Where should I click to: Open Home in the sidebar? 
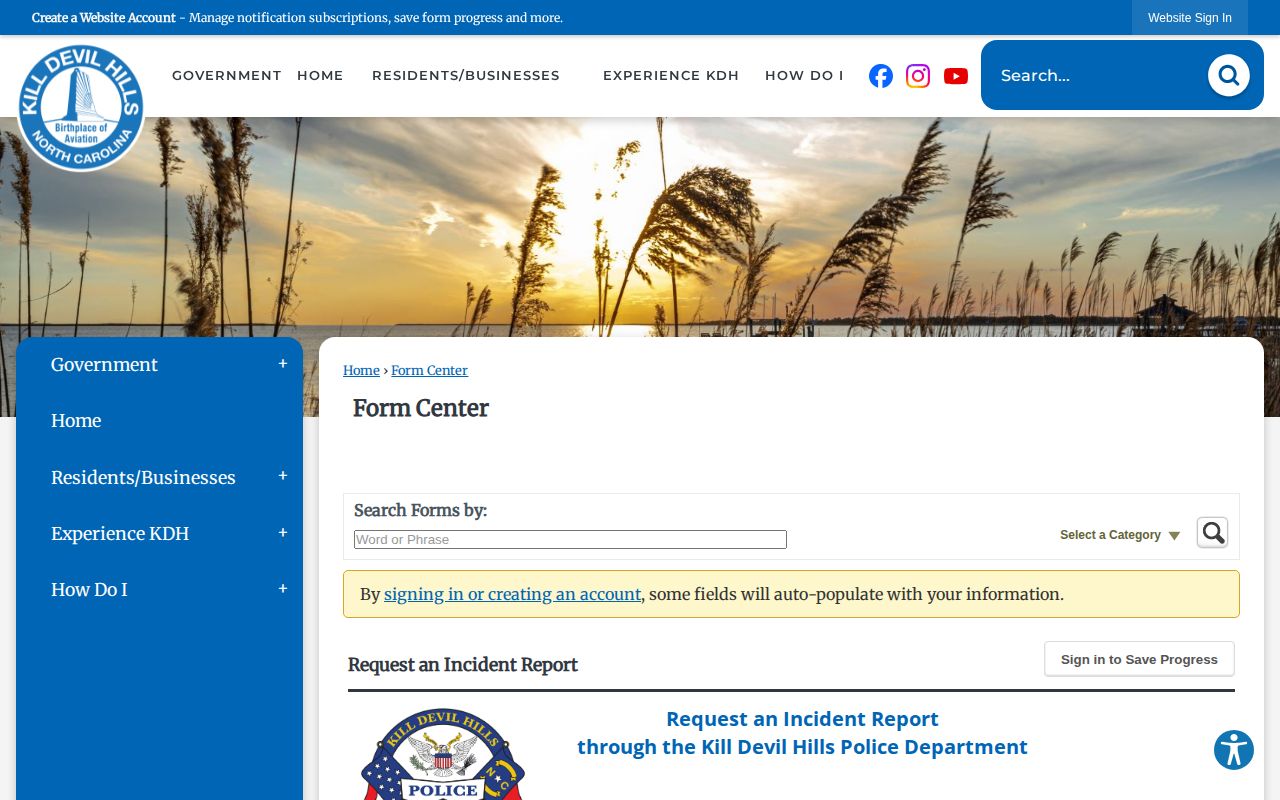[76, 421]
